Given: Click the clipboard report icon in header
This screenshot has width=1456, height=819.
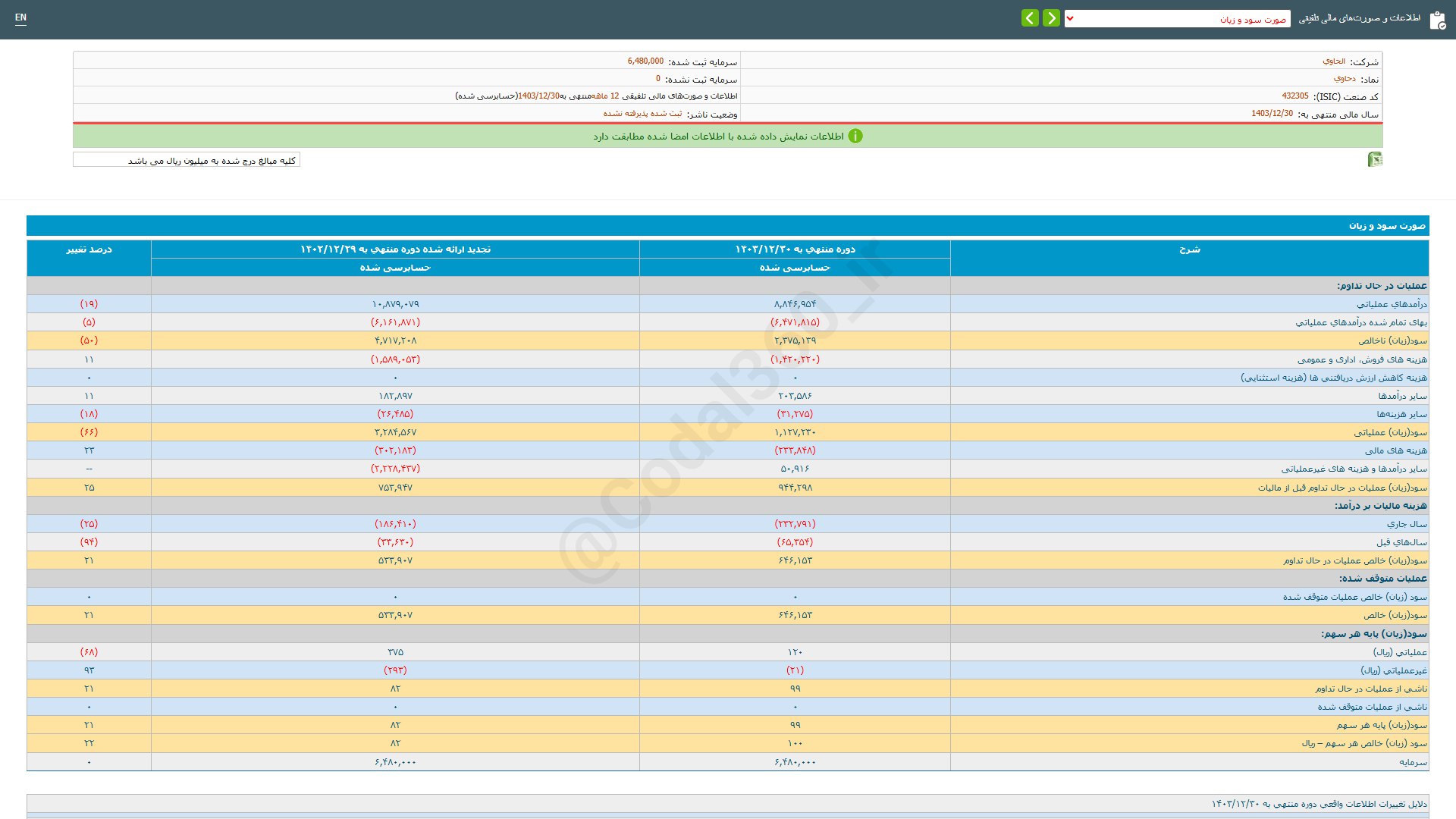Looking at the screenshot, I should click(x=1437, y=20).
